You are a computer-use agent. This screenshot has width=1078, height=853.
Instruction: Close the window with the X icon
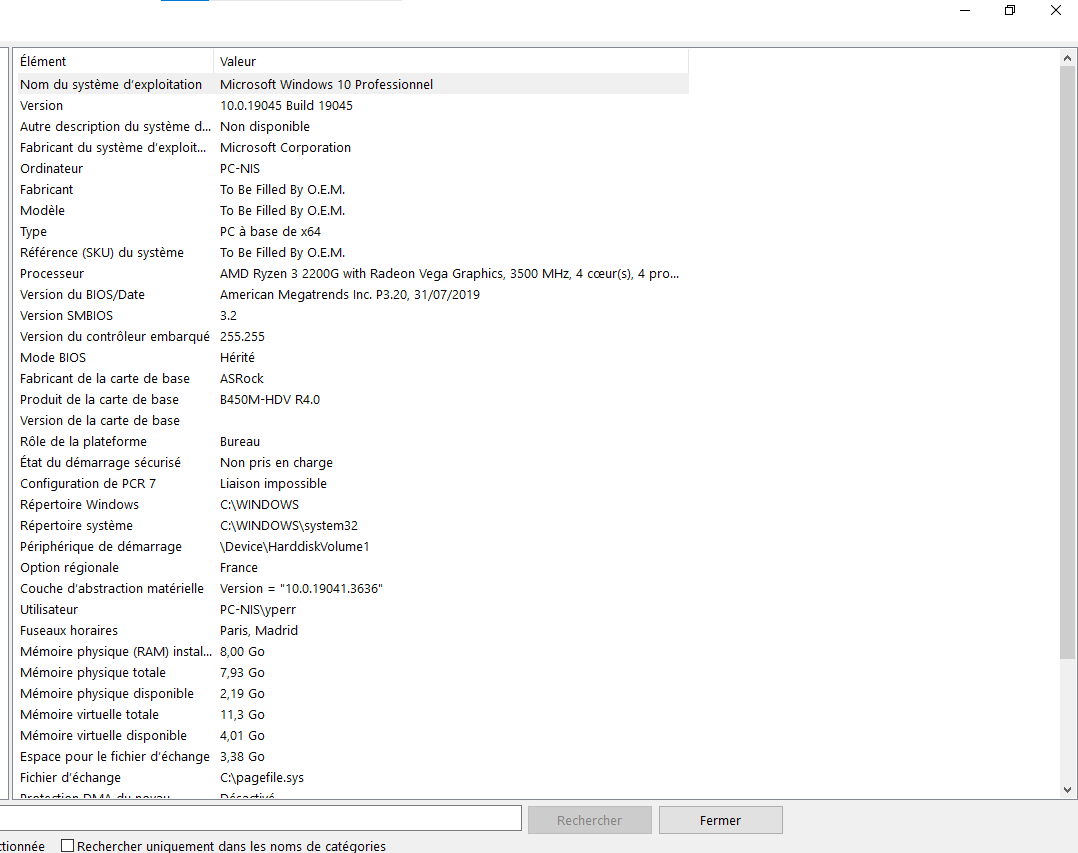tap(1055, 10)
